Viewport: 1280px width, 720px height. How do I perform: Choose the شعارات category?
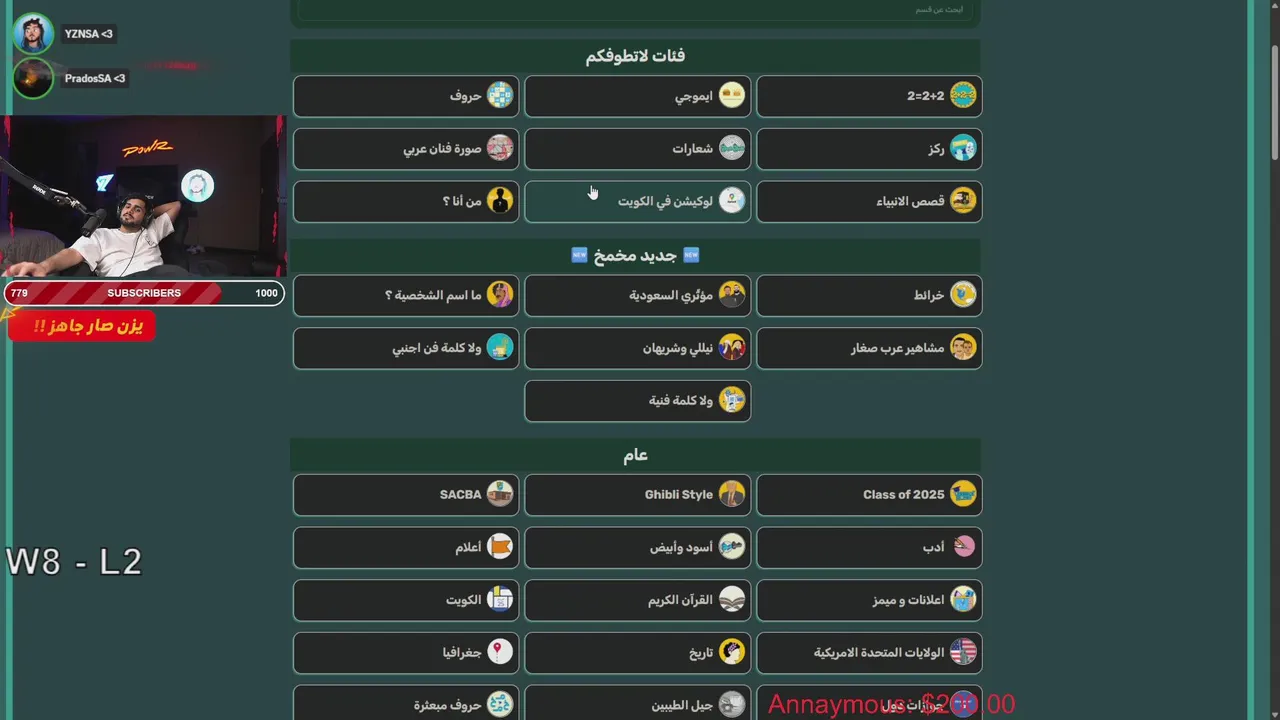(637, 149)
